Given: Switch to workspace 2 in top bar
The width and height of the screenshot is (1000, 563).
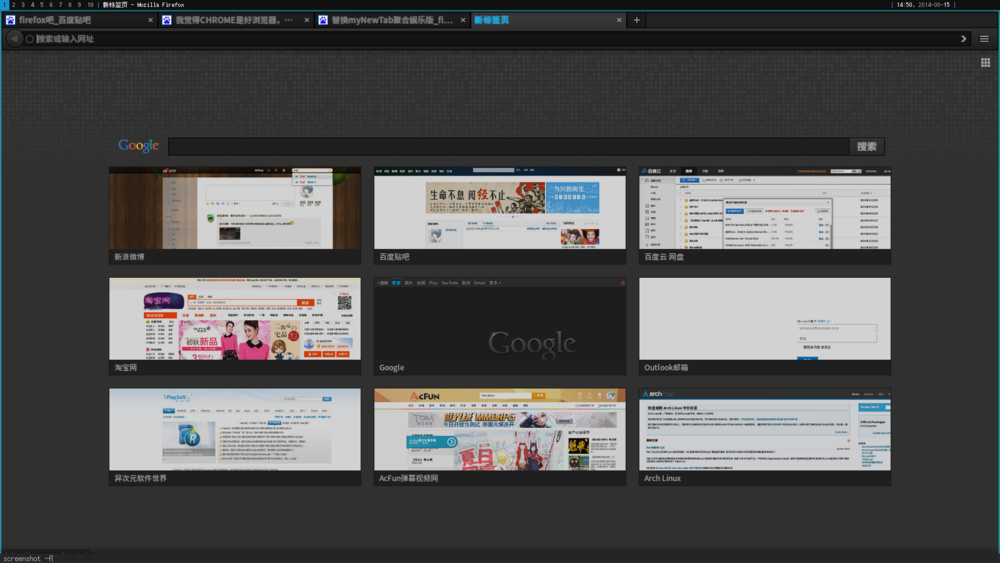Looking at the screenshot, I should pyautogui.click(x=13, y=4).
